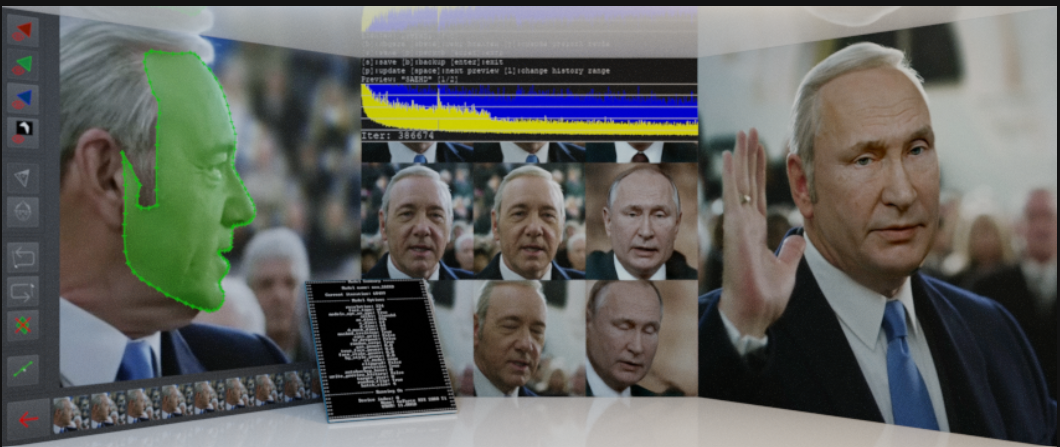Click the green mask polygon on the face
Viewport: 1060px width, 447px height.
coord(193,183)
